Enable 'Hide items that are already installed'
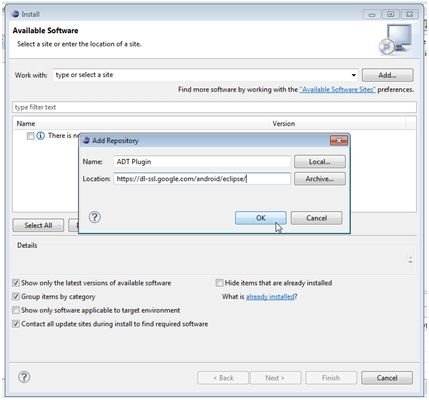Viewport: 429px width, 400px height. [219, 283]
